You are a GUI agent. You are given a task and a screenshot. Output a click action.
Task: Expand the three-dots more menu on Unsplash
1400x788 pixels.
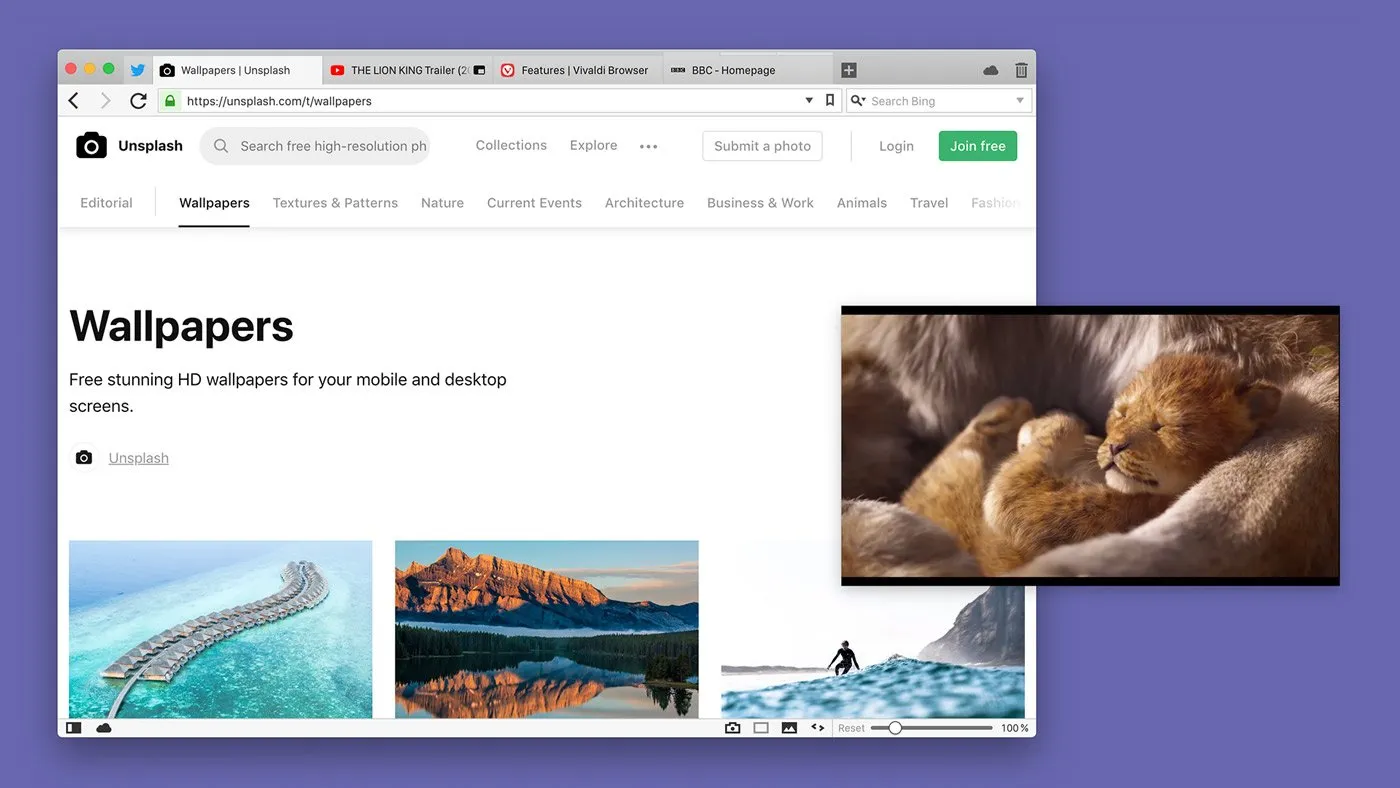coord(649,146)
